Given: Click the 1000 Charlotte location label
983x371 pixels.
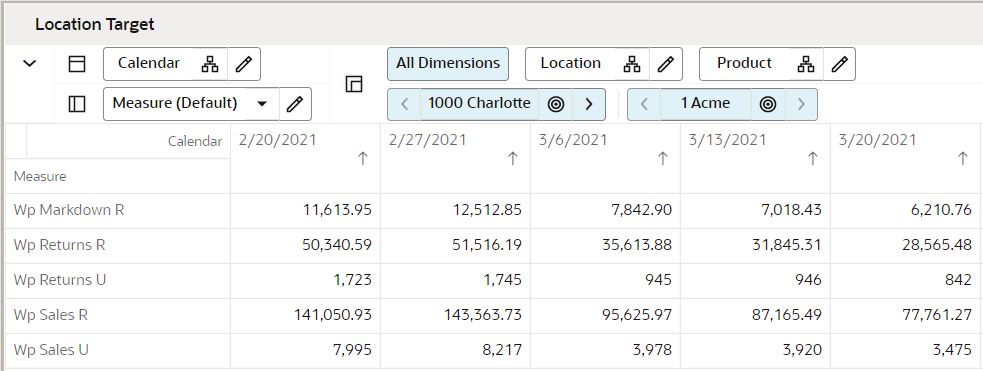Looking at the screenshot, I should click(479, 103).
